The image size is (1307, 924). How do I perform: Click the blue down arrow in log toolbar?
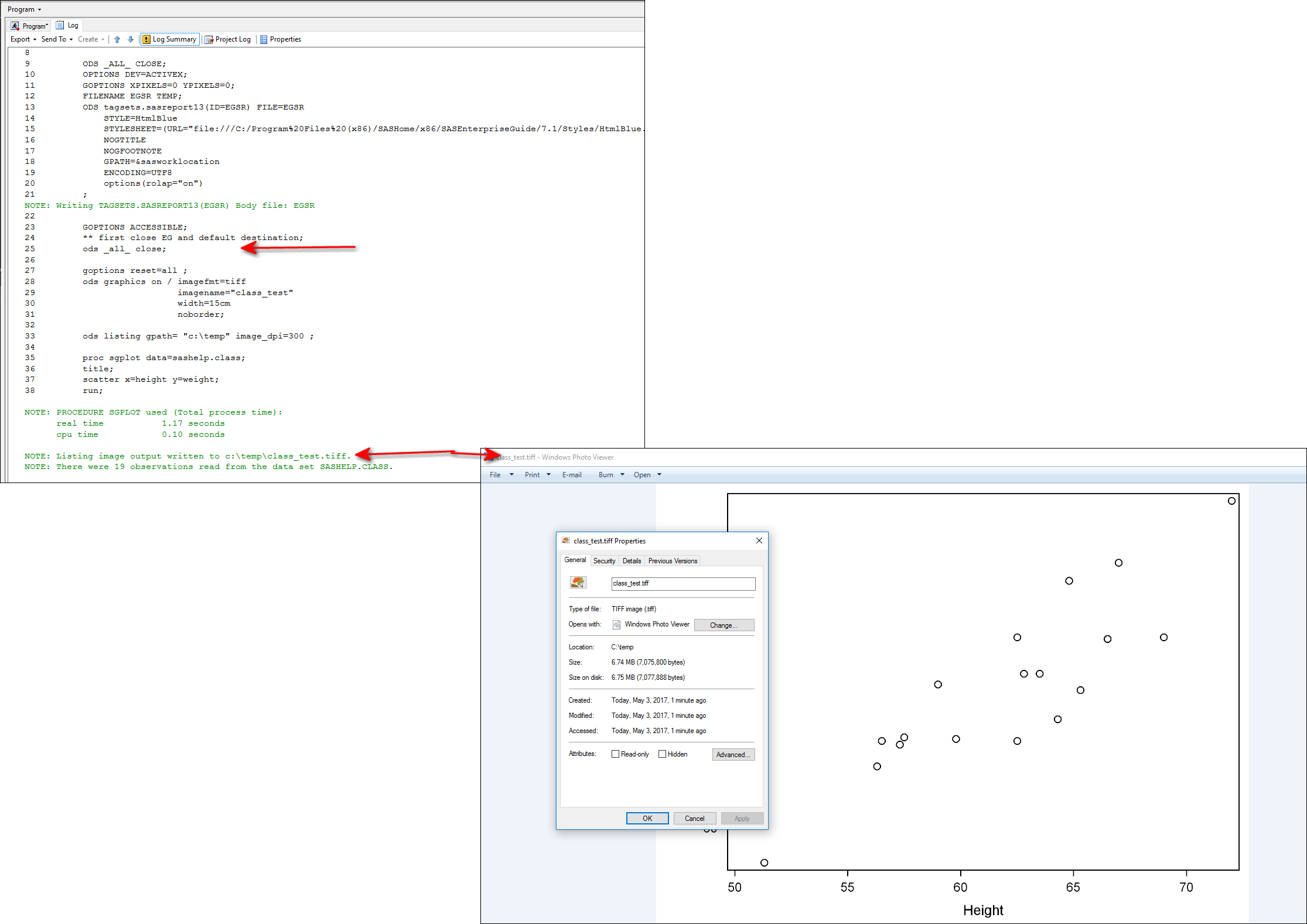131,39
